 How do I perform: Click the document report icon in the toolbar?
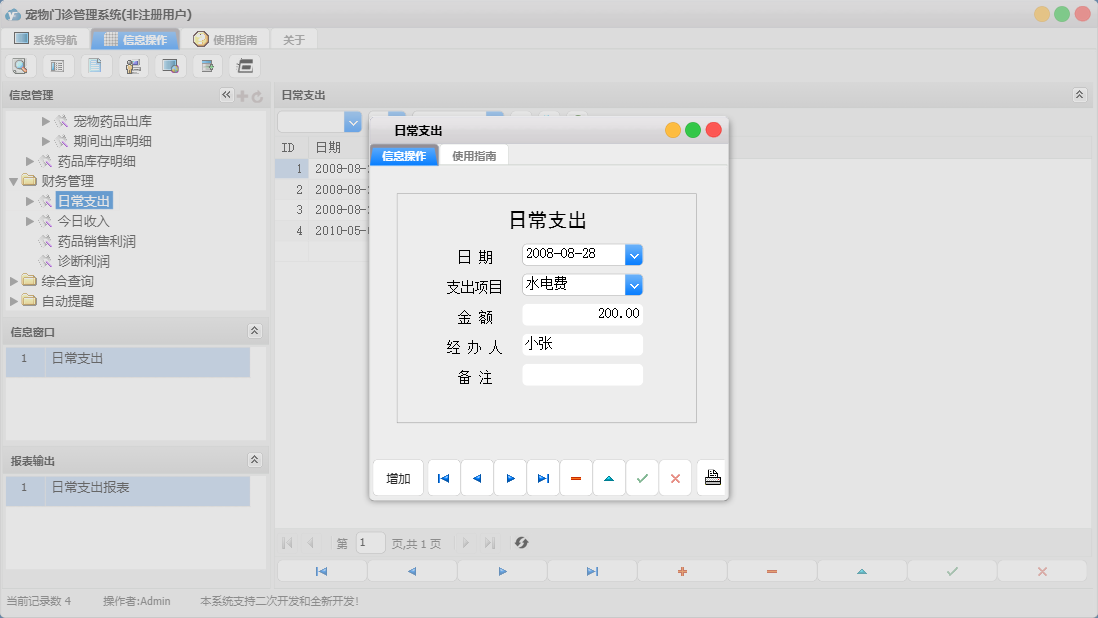click(x=95, y=65)
